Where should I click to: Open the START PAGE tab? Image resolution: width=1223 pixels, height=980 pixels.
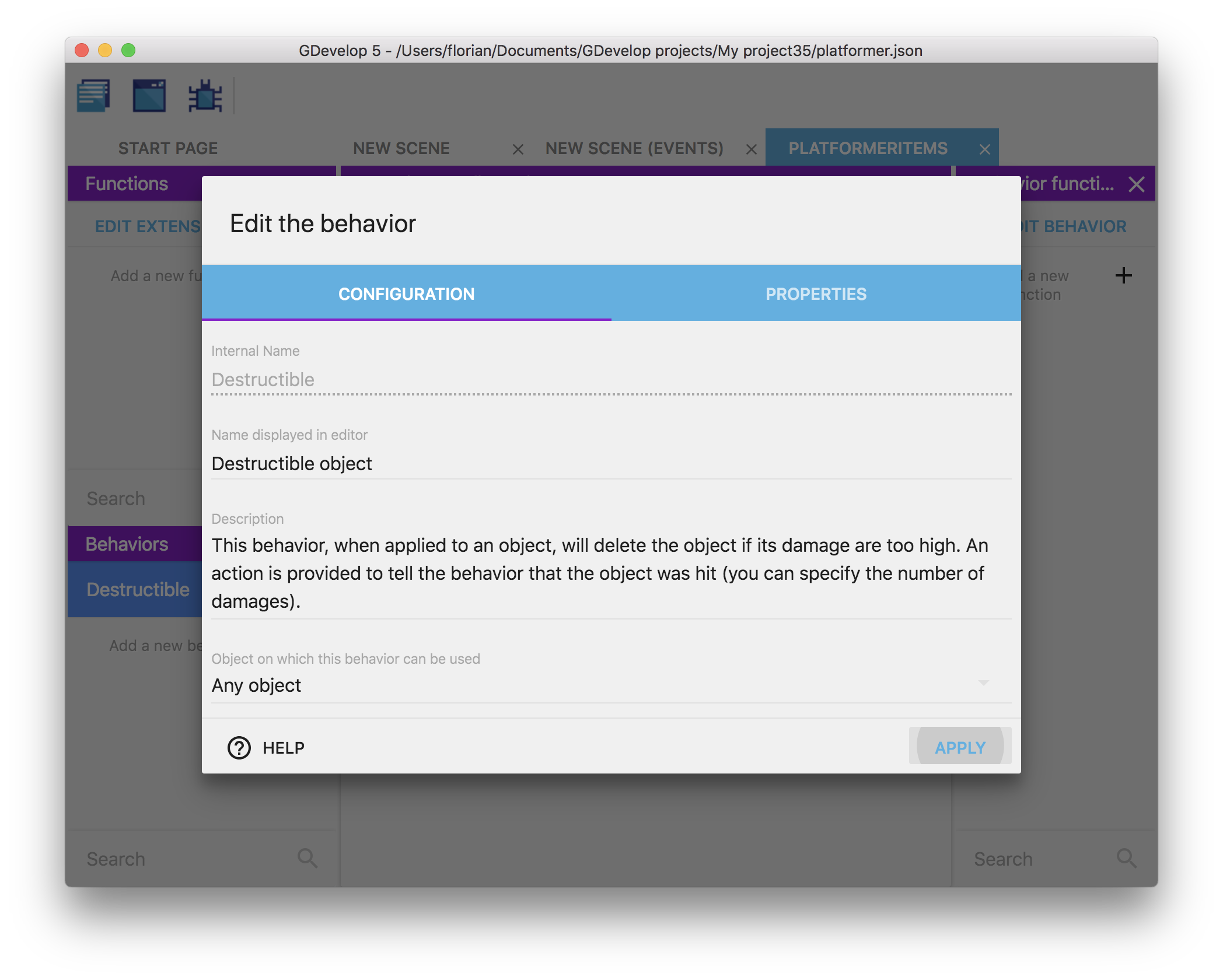168,148
